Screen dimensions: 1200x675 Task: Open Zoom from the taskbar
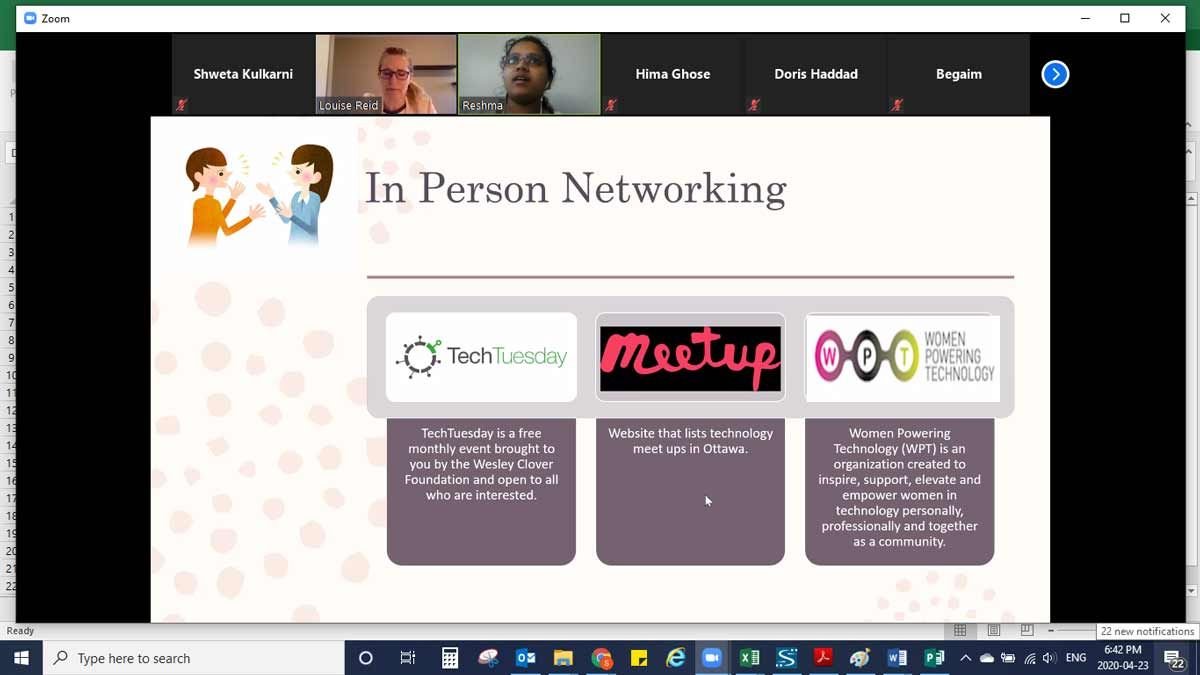point(711,658)
